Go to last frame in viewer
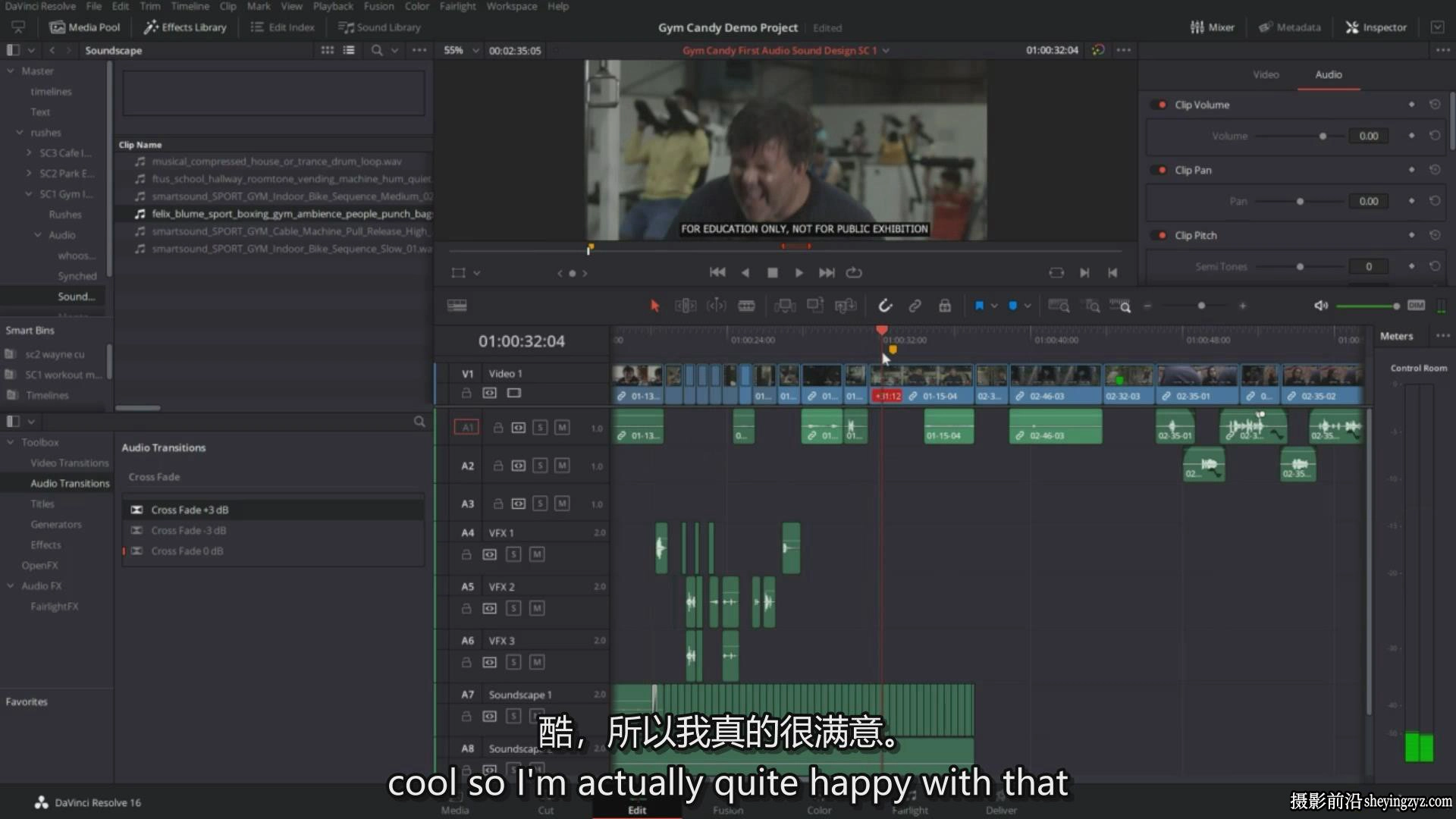 pos(827,272)
